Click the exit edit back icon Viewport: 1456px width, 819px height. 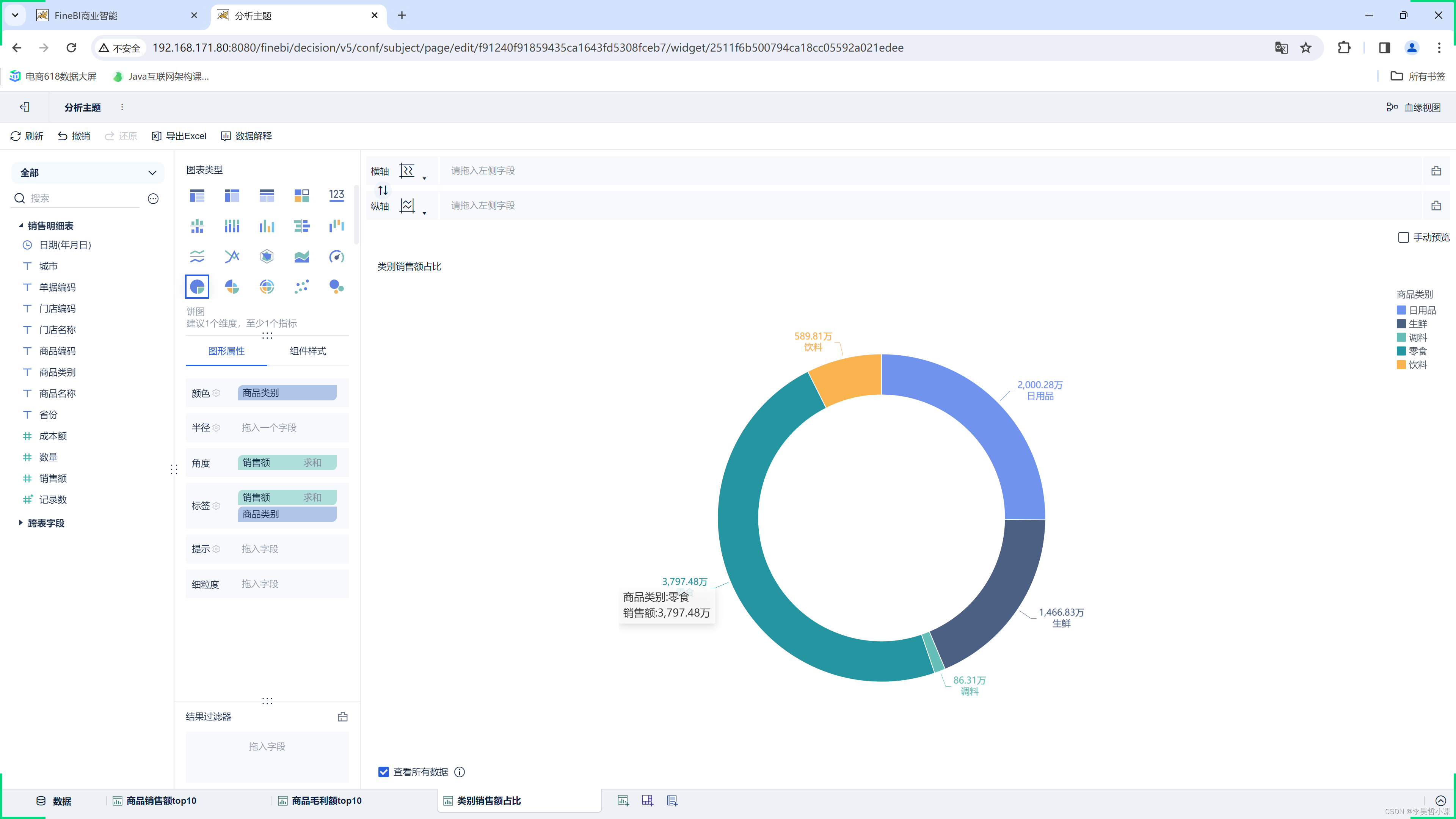(x=24, y=107)
